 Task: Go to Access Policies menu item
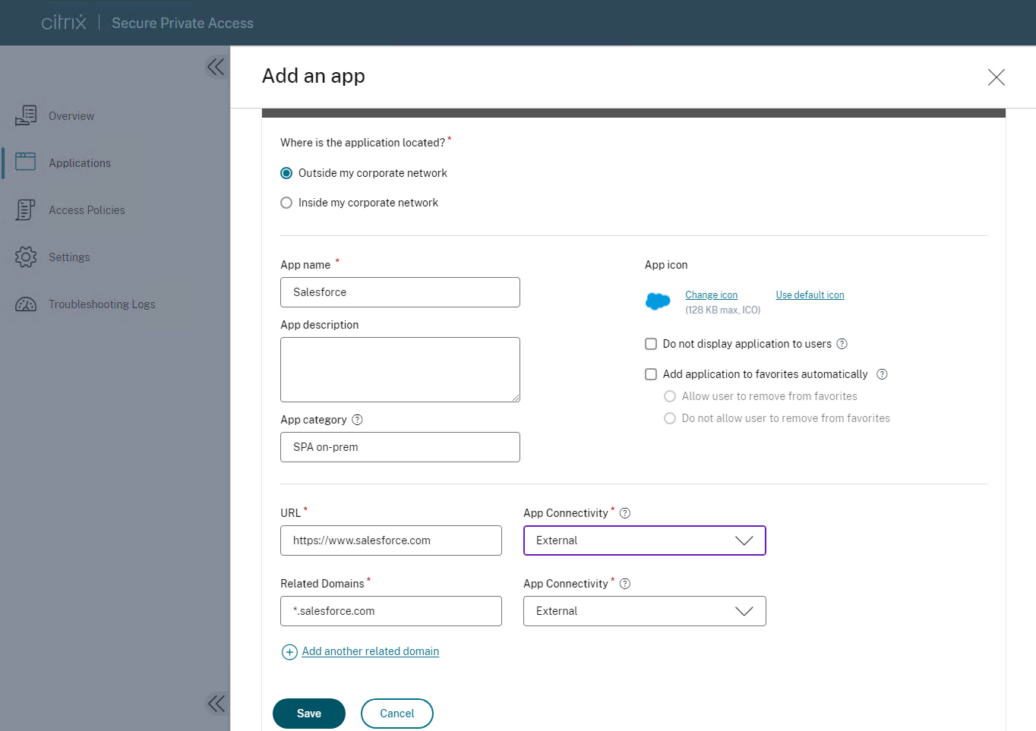[87, 210]
